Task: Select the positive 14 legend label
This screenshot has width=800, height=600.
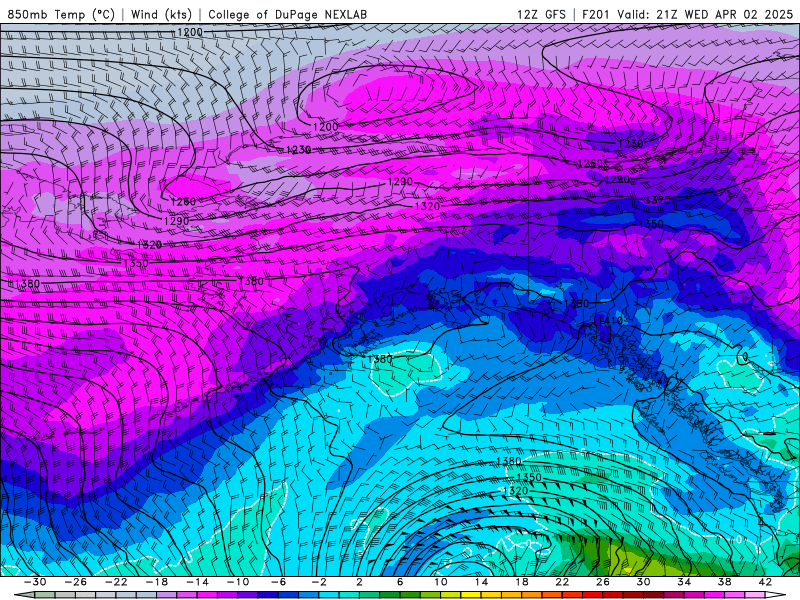Action: [481, 582]
